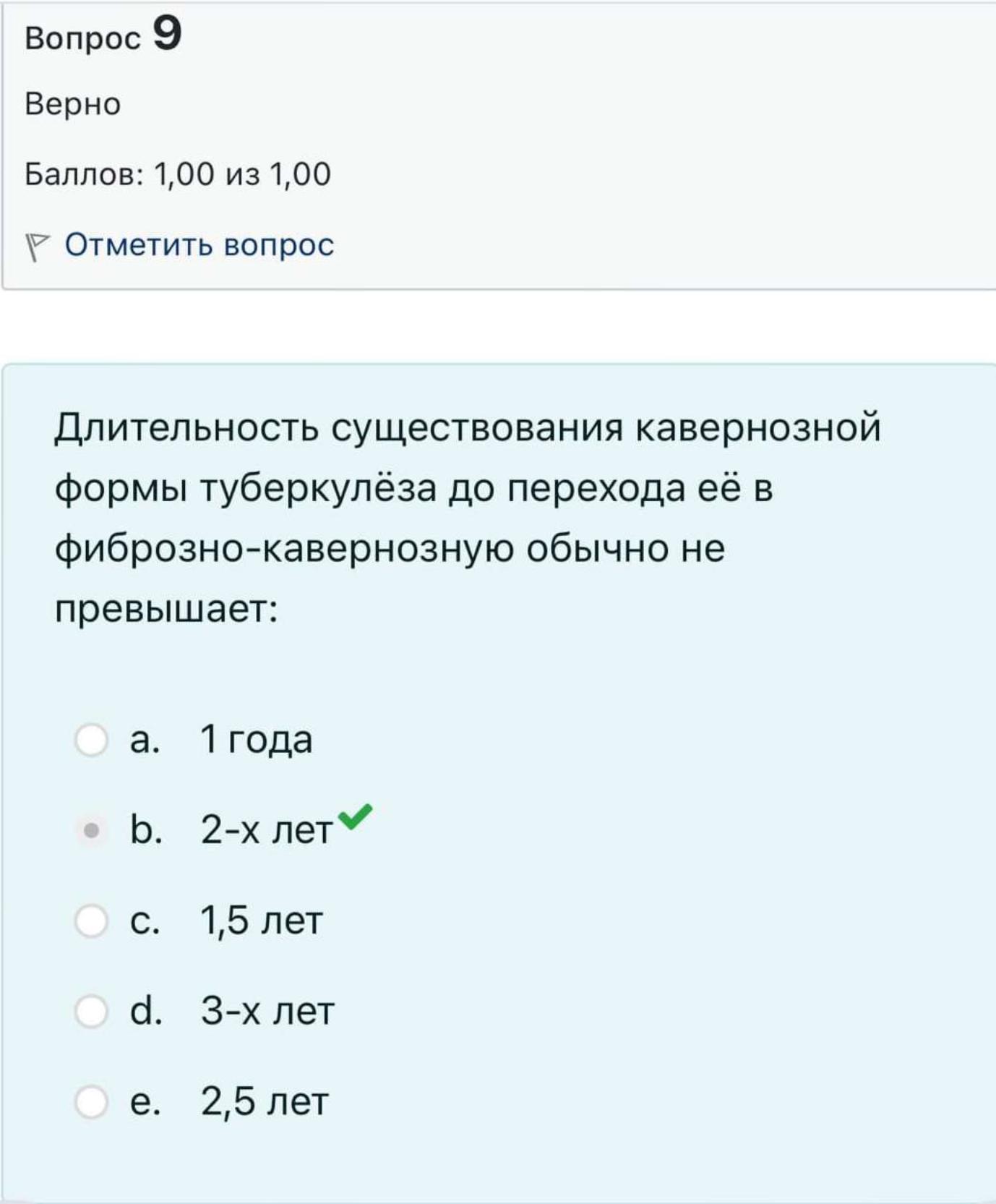Click the letter label a.
The image size is (996, 1204).
(144, 740)
